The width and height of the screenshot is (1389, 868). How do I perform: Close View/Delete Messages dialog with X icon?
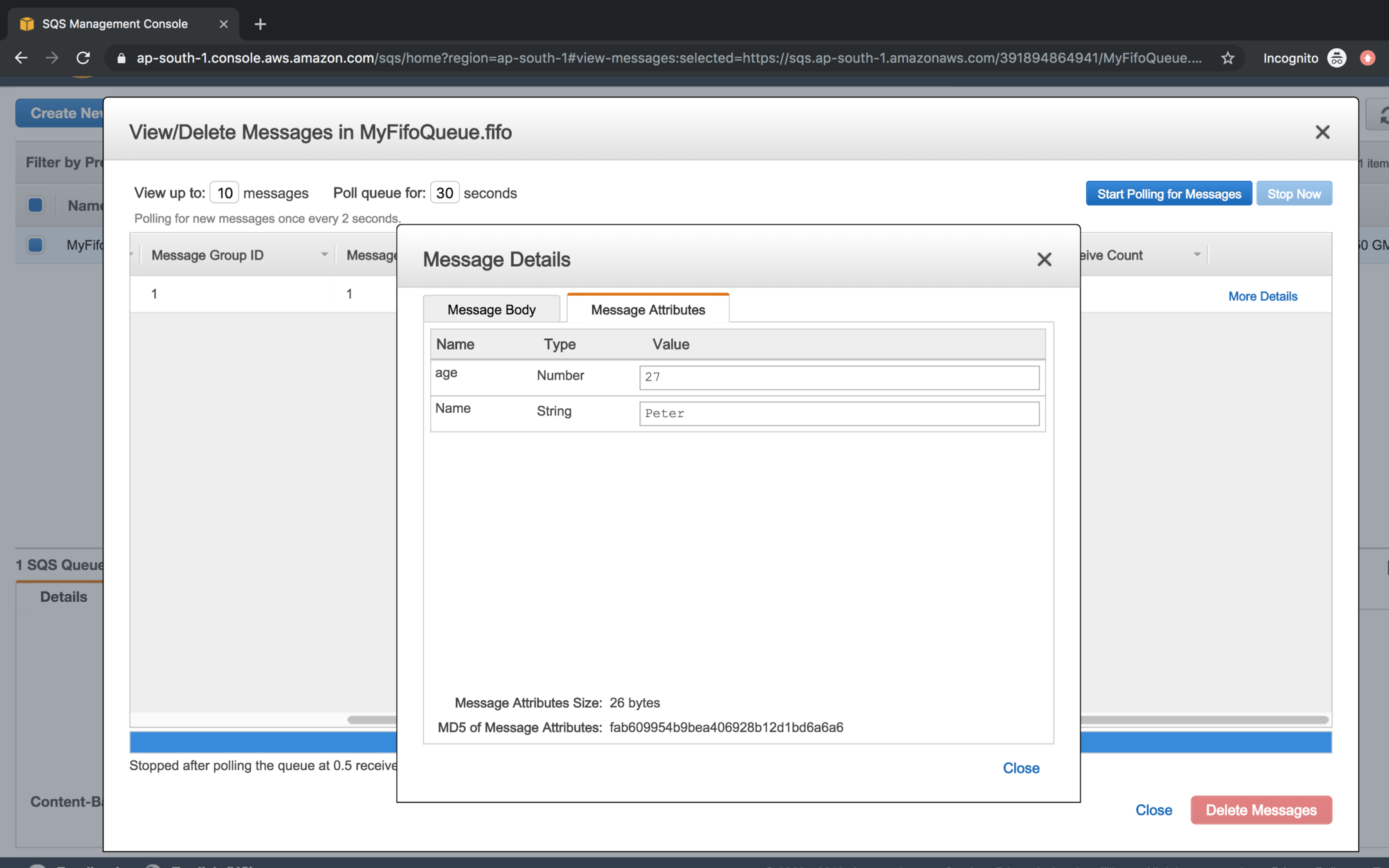pyautogui.click(x=1322, y=132)
